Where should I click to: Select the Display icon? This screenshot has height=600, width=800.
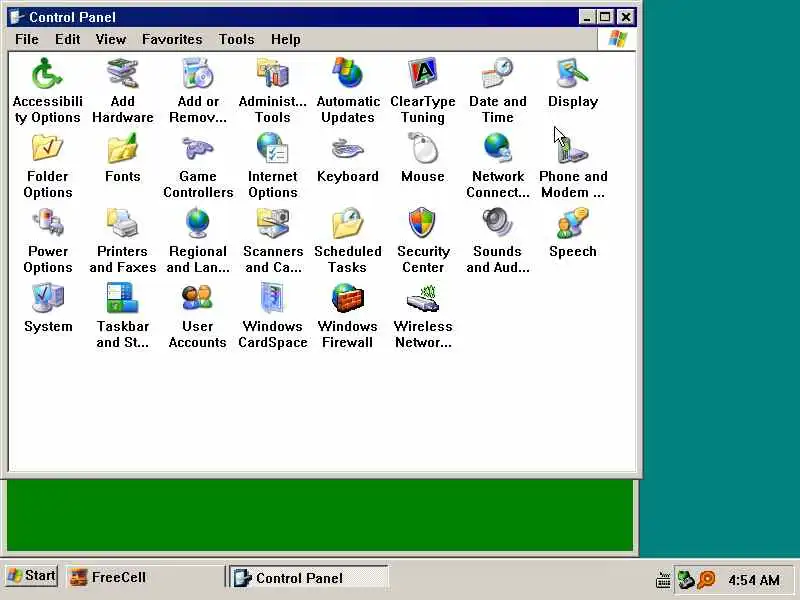click(572, 73)
